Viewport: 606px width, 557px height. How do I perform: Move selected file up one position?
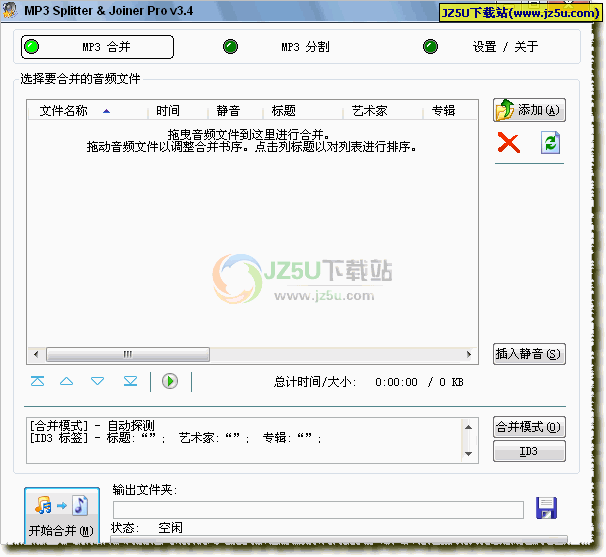click(x=66, y=382)
